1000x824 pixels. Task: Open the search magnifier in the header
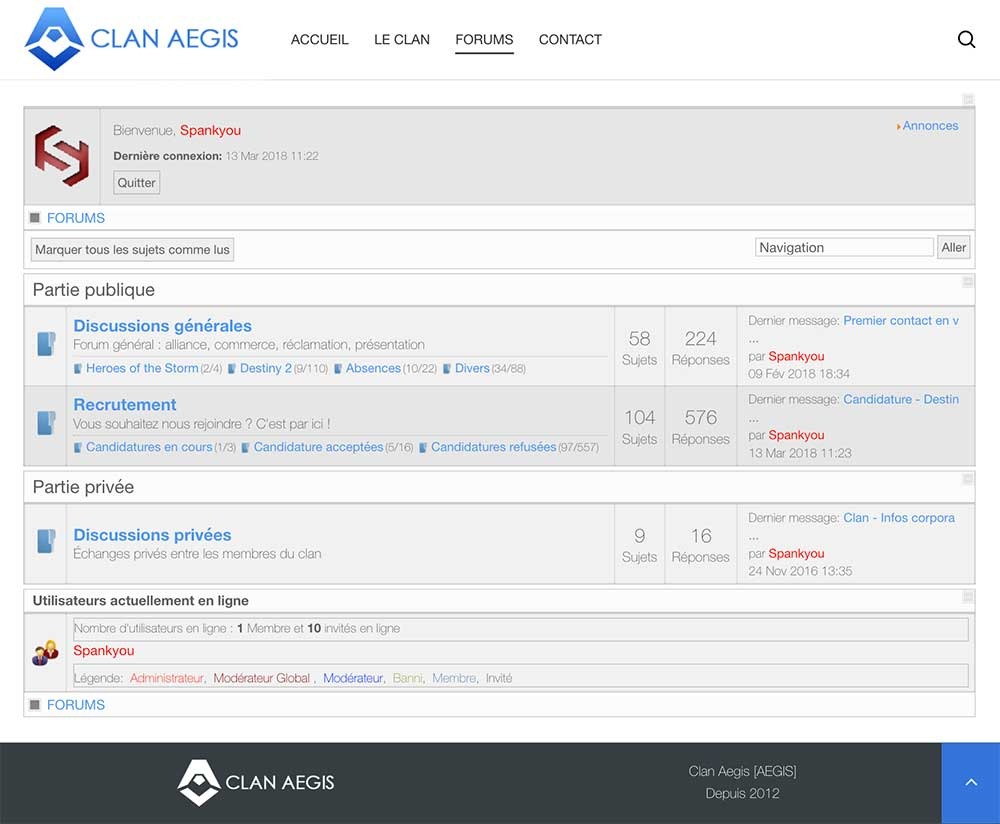(966, 39)
